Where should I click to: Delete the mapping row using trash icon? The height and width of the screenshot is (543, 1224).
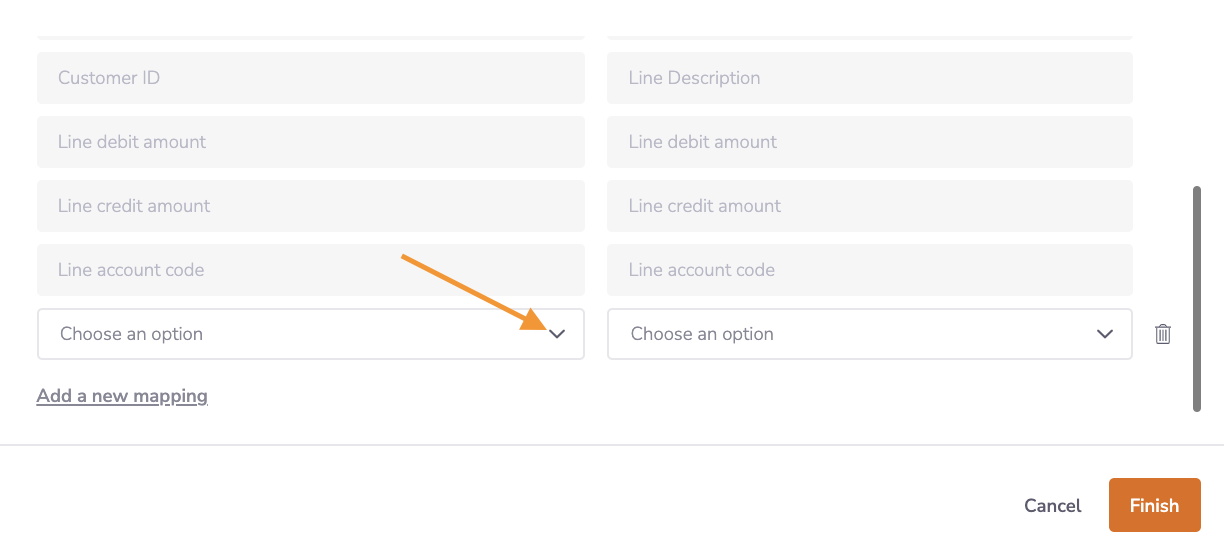pos(1163,334)
